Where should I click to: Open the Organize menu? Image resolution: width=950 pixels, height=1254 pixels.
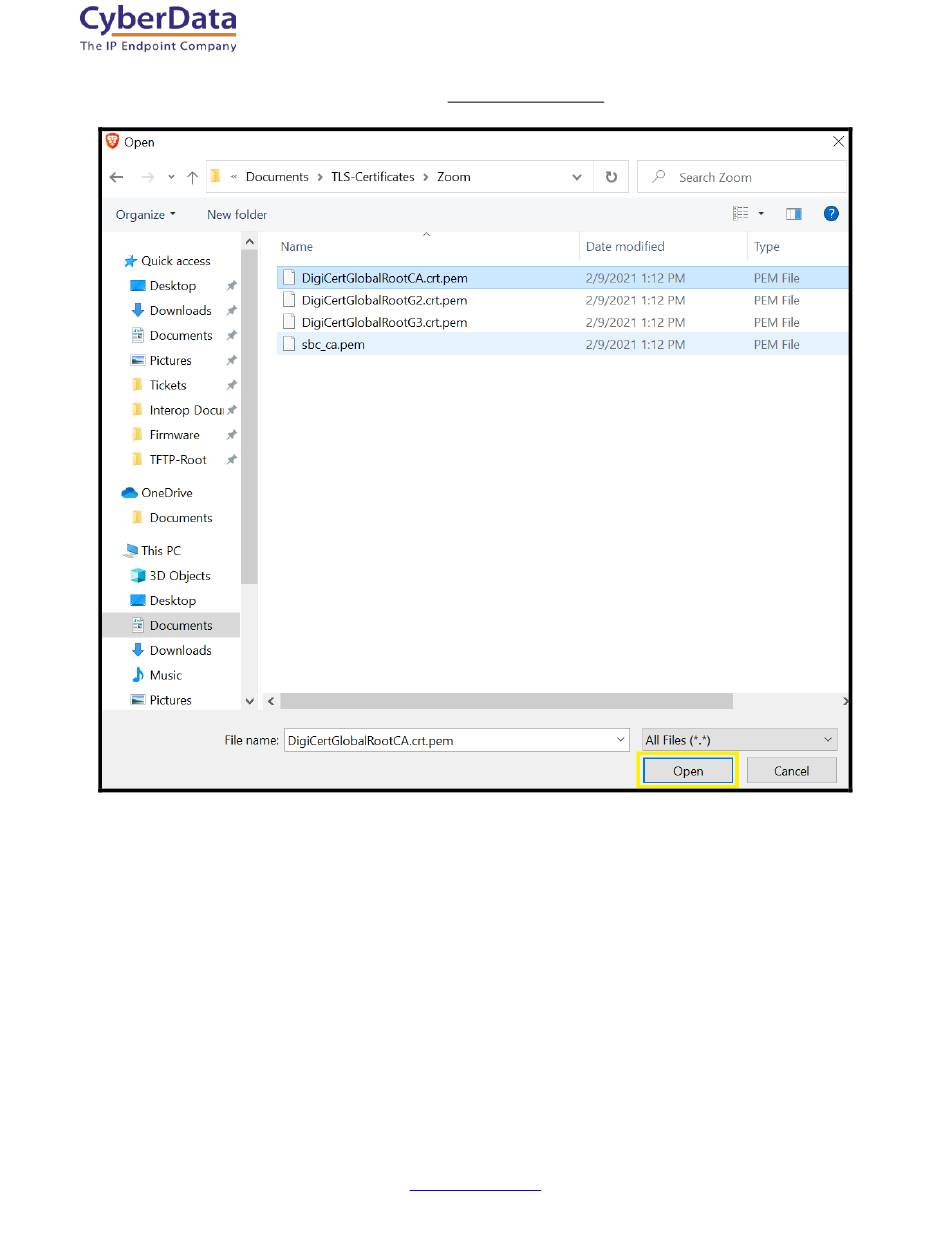pyautogui.click(x=146, y=214)
